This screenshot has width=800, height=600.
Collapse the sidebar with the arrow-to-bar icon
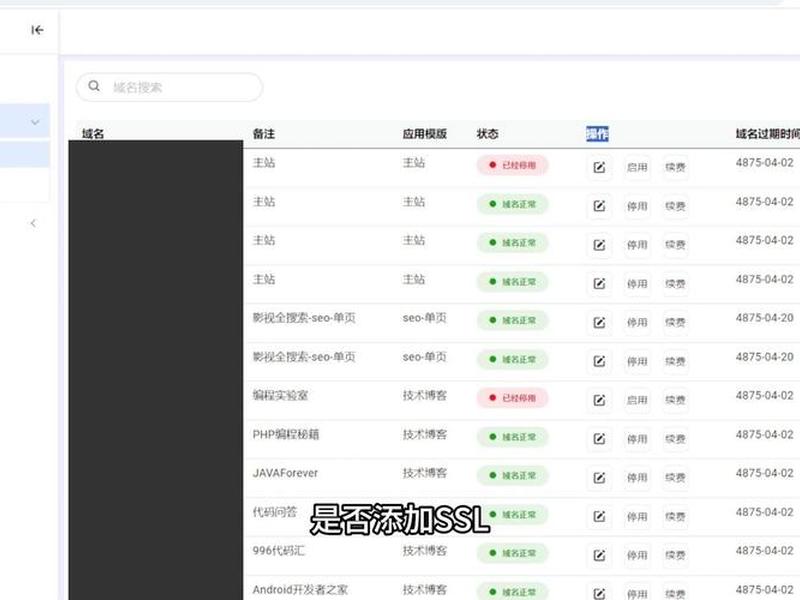coord(37,30)
